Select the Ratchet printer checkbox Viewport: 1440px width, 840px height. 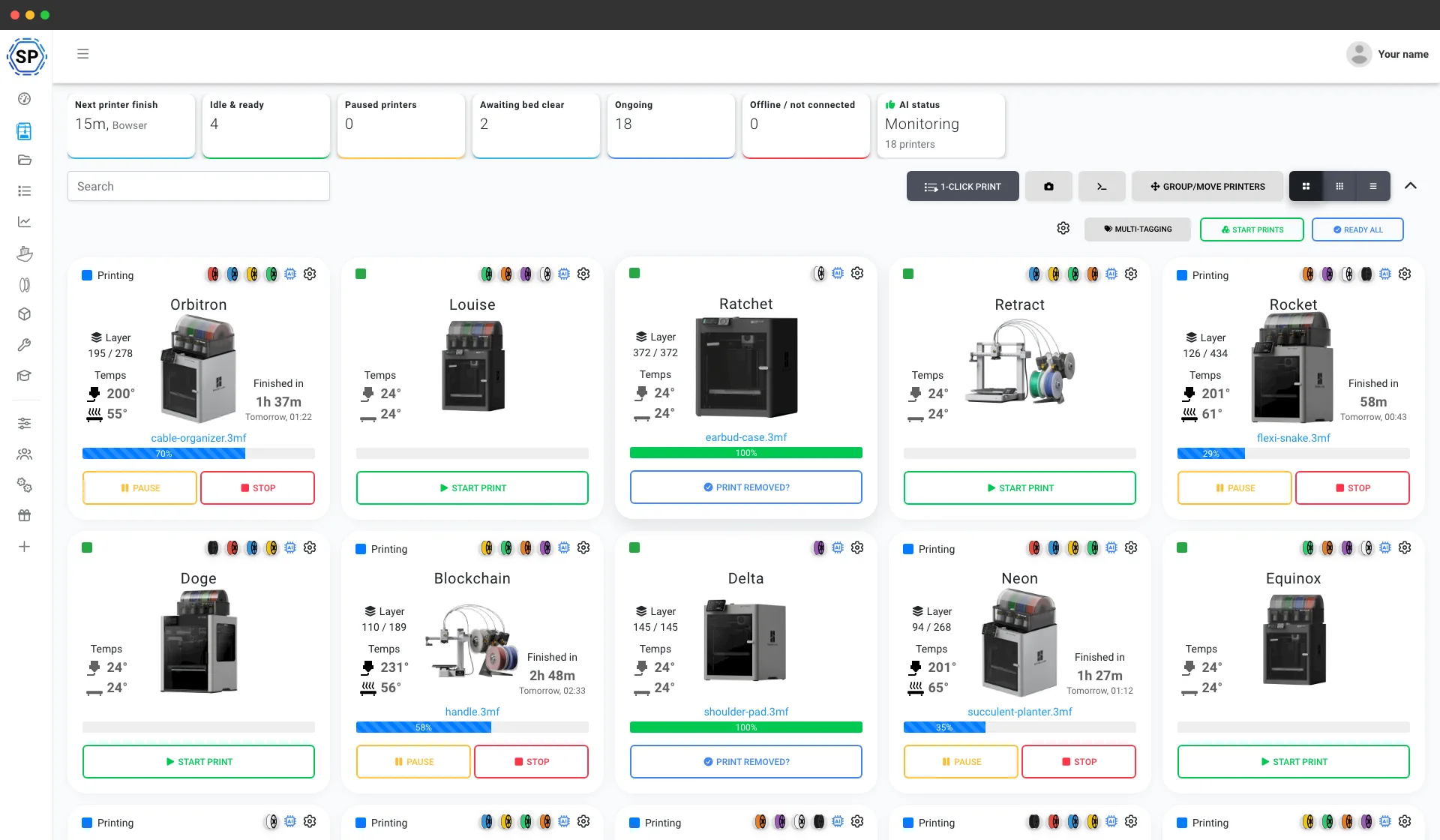pos(634,273)
